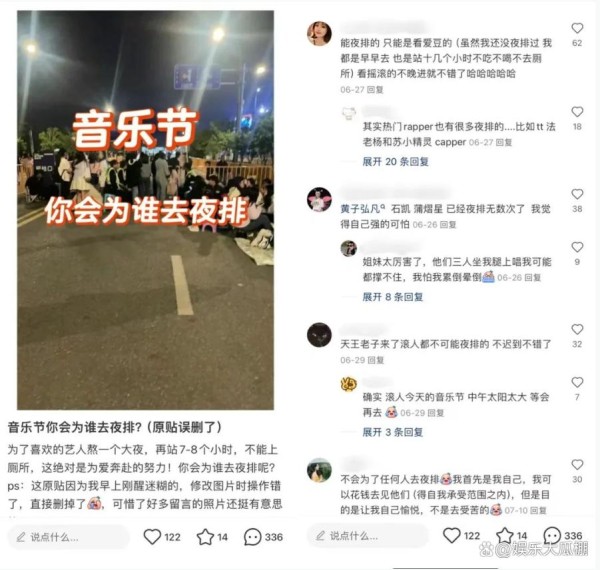
Task: Click right 说点什么 comment input field
Action: [367, 536]
